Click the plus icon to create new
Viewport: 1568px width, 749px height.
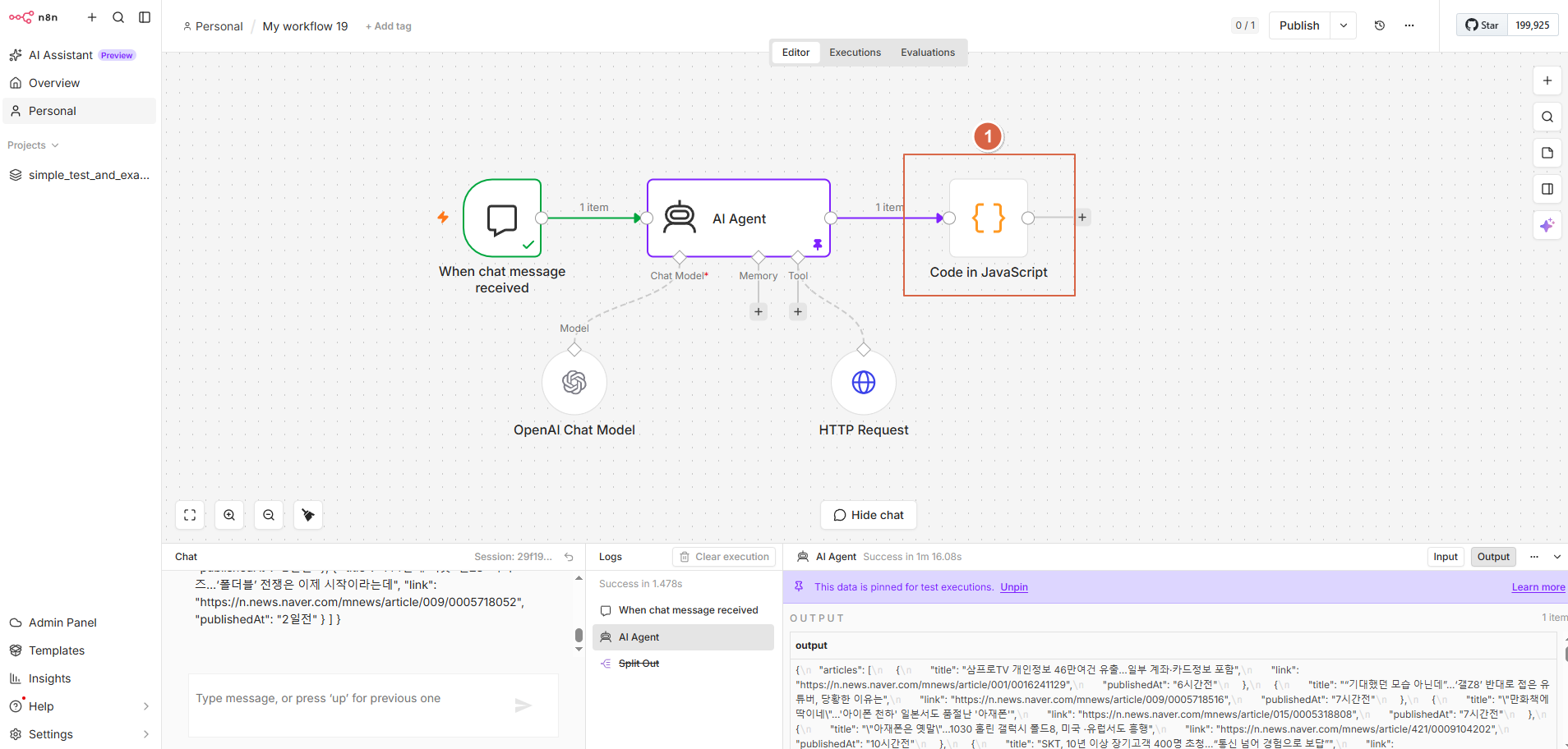(x=92, y=17)
